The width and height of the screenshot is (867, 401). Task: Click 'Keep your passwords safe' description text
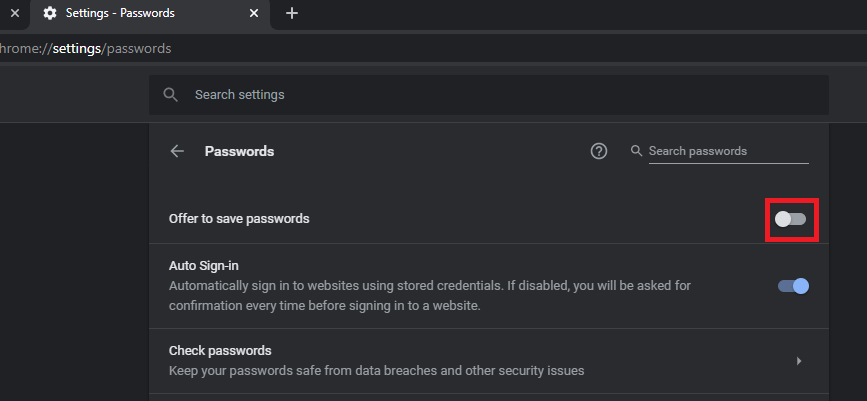[x=376, y=370]
